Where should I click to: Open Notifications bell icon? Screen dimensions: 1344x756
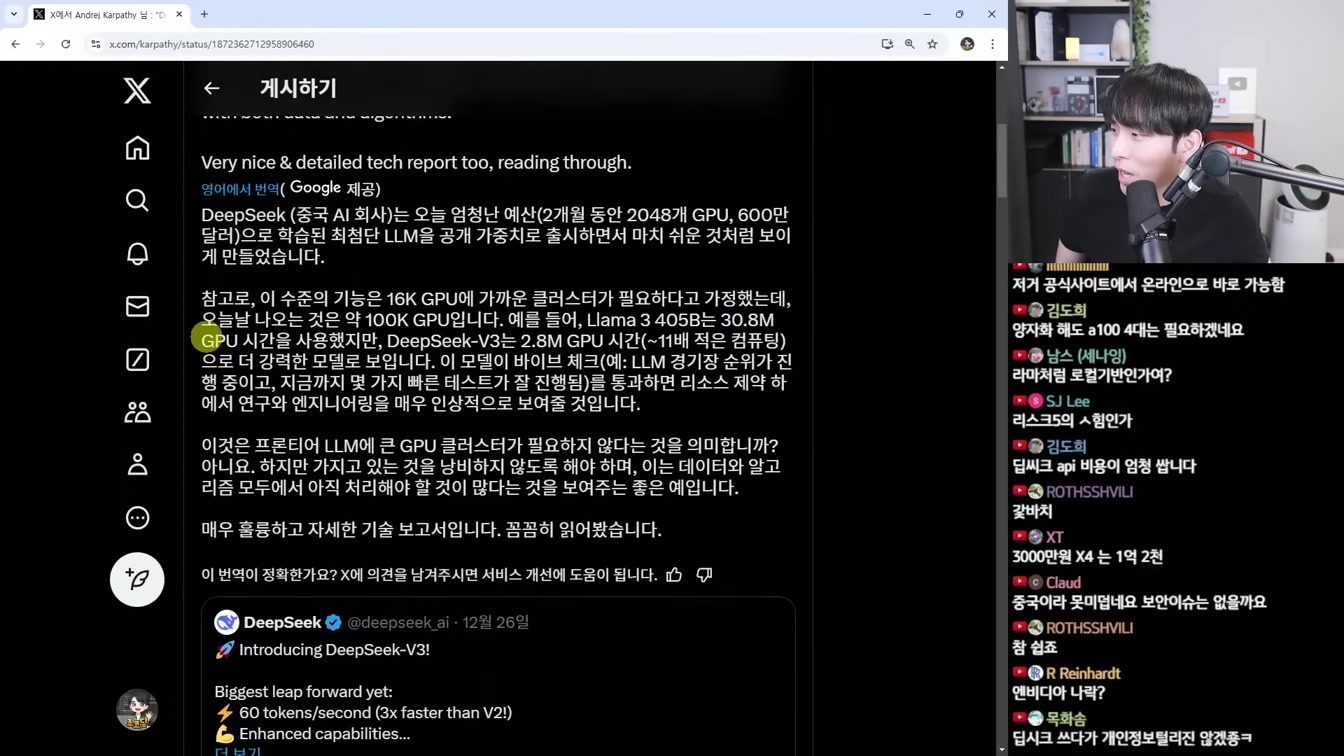click(137, 253)
